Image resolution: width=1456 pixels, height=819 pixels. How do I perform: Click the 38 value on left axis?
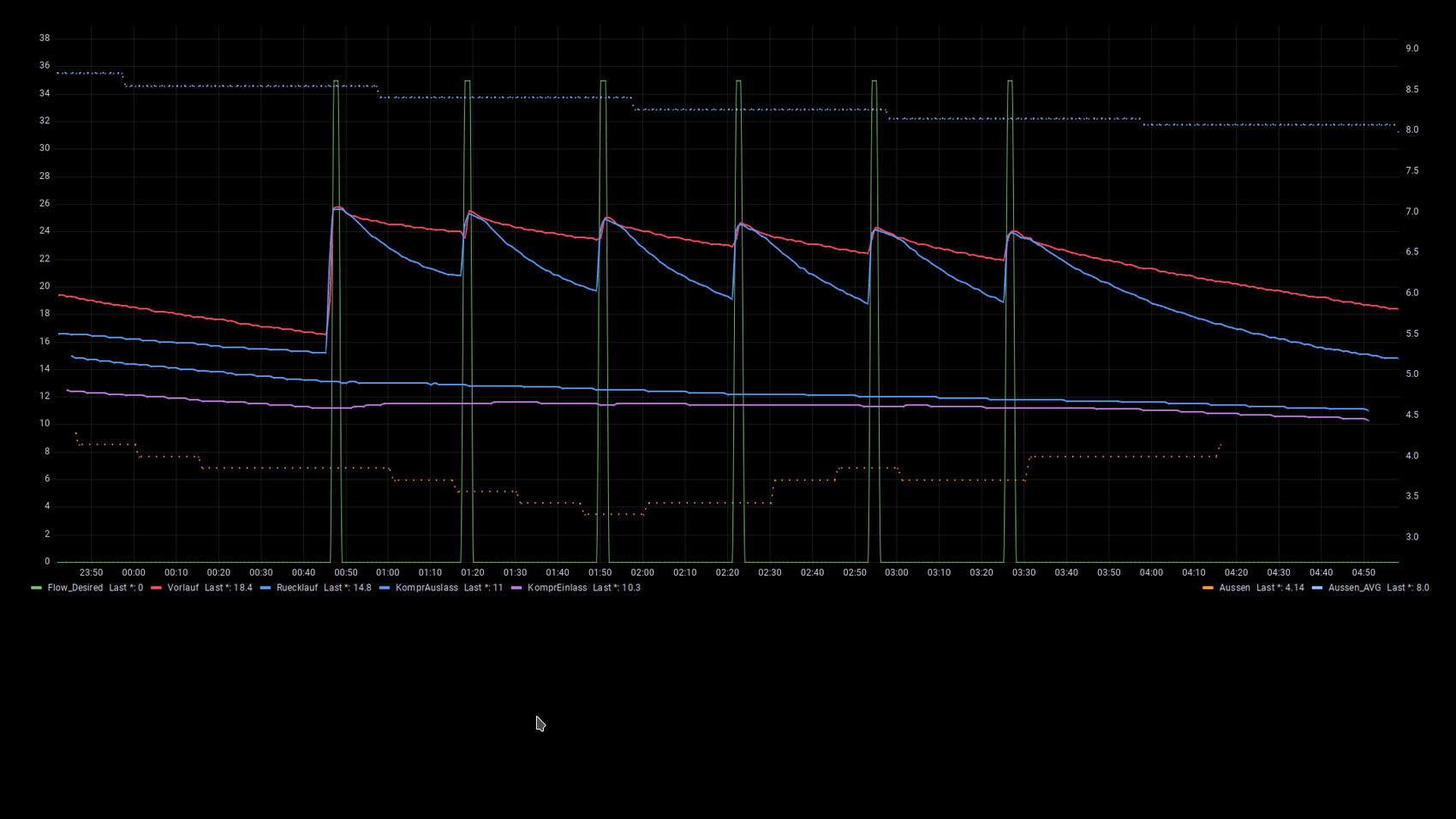click(45, 38)
